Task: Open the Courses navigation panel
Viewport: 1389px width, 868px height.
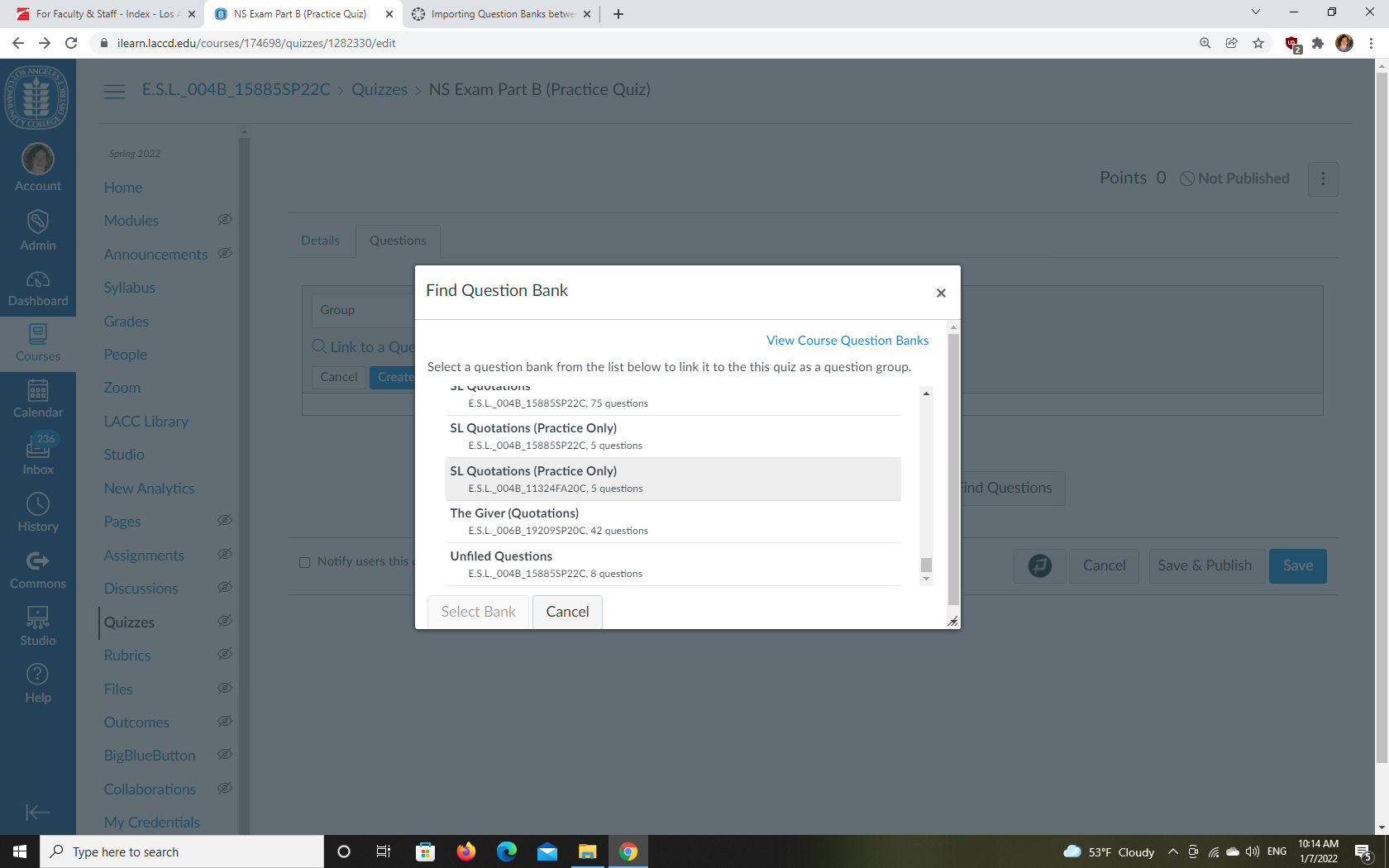Action: pyautogui.click(x=38, y=343)
